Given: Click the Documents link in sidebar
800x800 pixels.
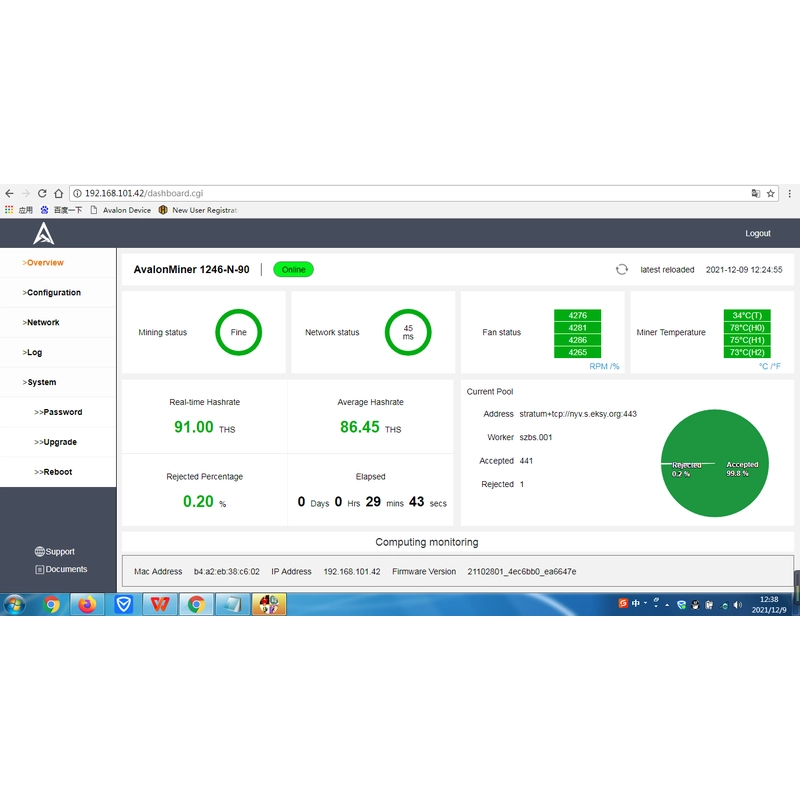Looking at the screenshot, I should pos(61,569).
